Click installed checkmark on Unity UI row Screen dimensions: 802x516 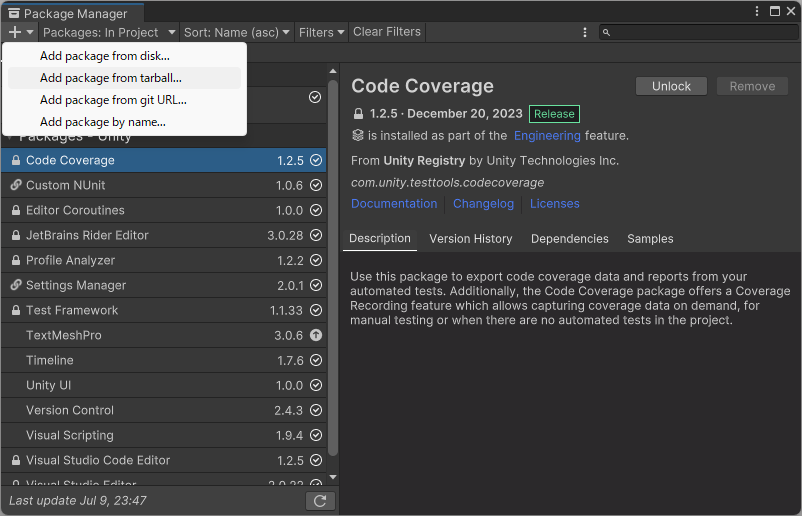316,385
